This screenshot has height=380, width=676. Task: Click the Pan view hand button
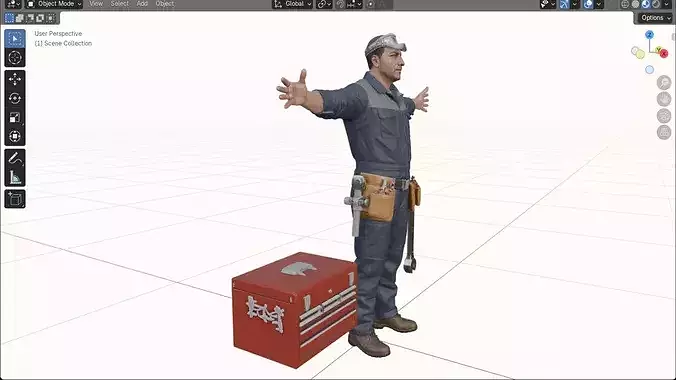click(664, 99)
